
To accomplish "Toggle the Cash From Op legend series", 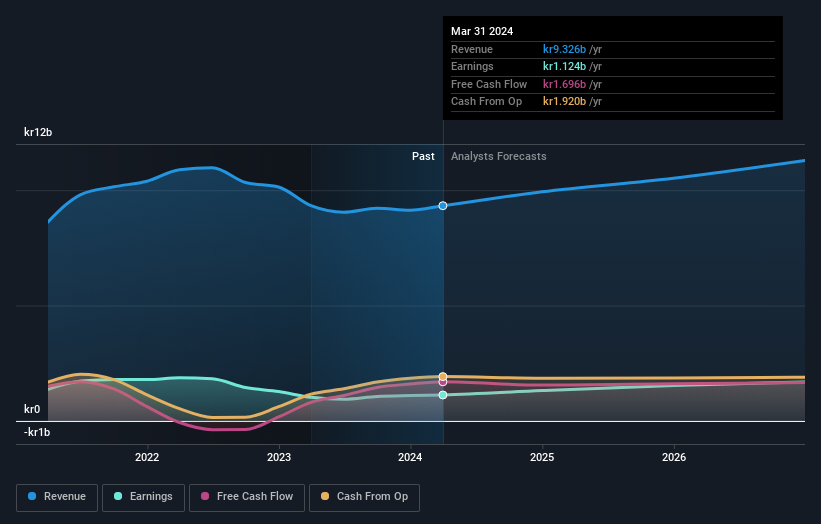I will click(364, 497).
